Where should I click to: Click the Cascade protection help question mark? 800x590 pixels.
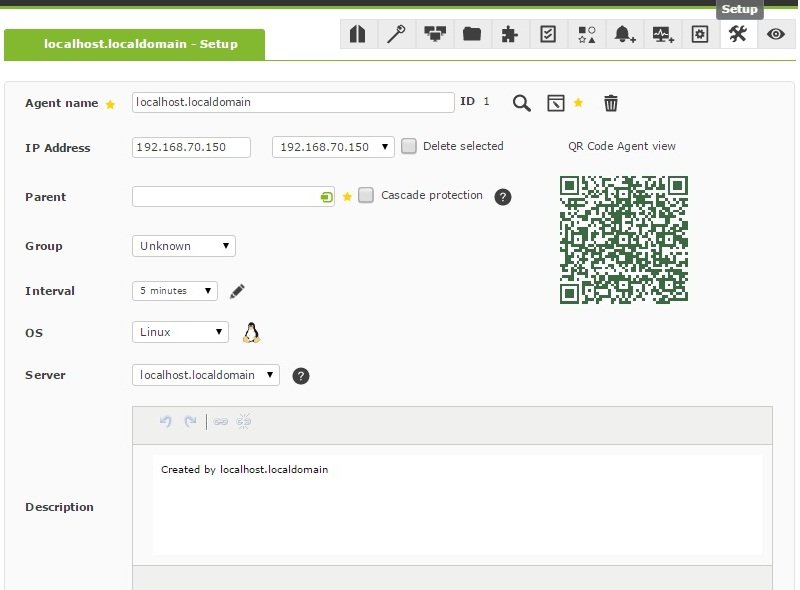coord(503,196)
